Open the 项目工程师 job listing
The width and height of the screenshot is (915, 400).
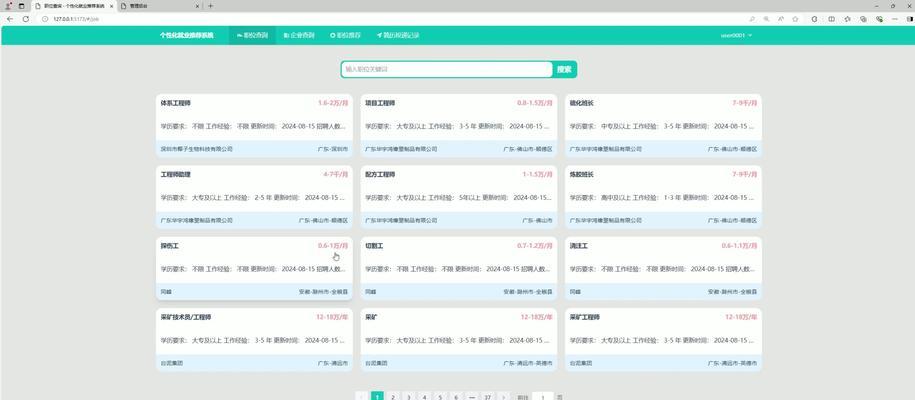457,125
